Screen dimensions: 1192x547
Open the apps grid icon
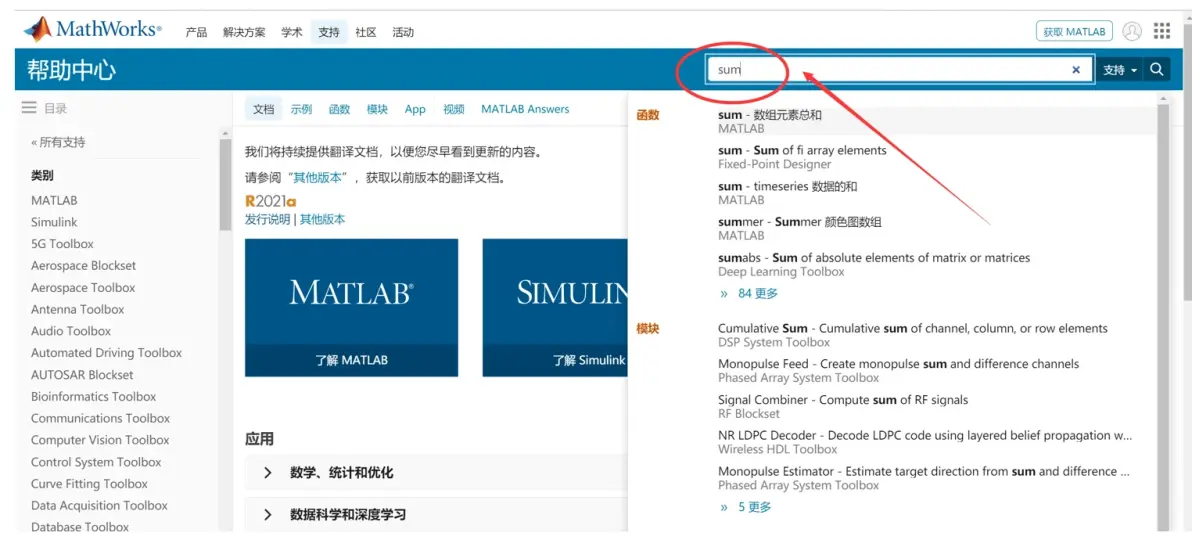pyautogui.click(x=1162, y=31)
